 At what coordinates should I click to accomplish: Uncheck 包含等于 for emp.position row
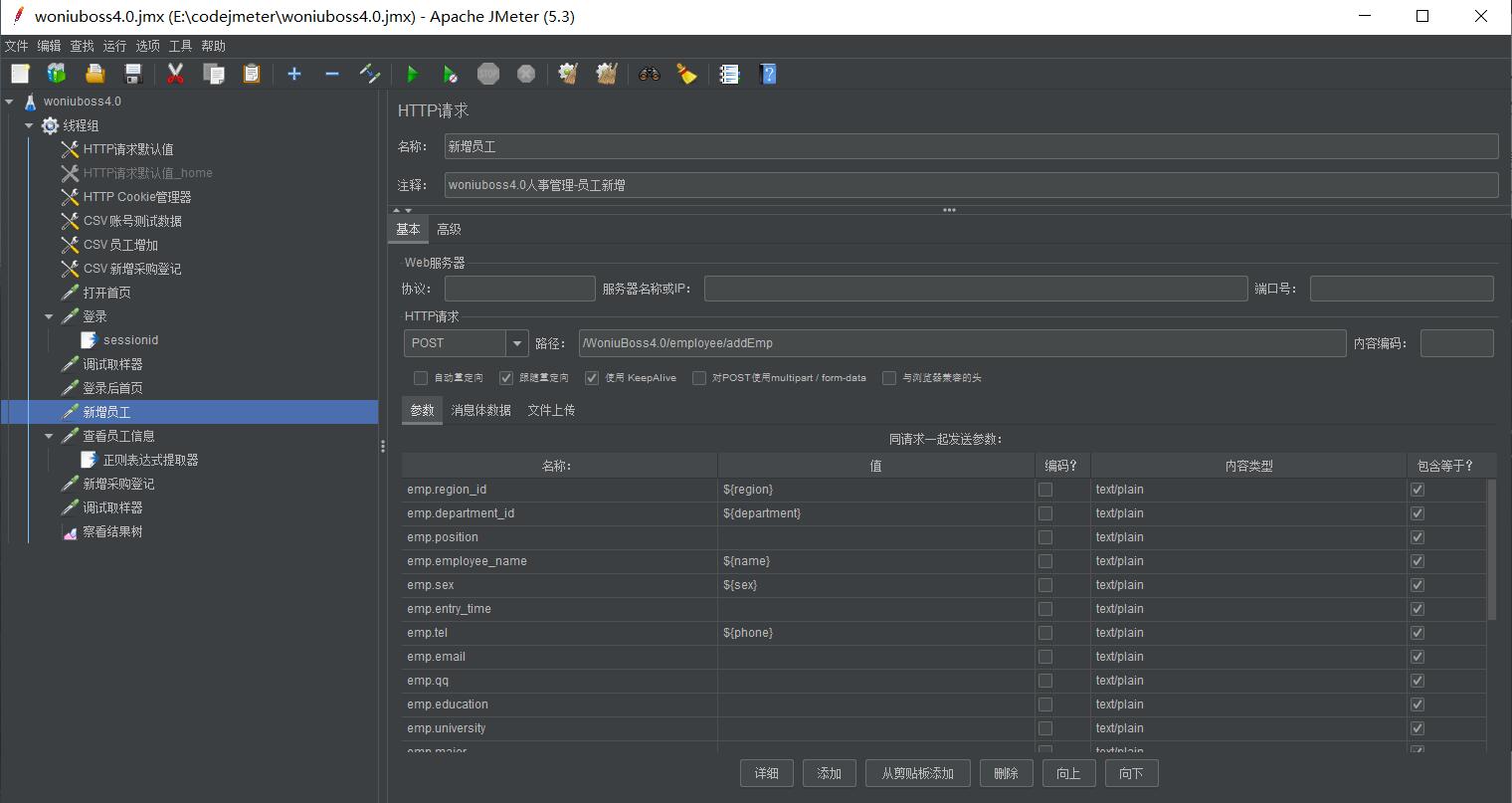coord(1417,537)
